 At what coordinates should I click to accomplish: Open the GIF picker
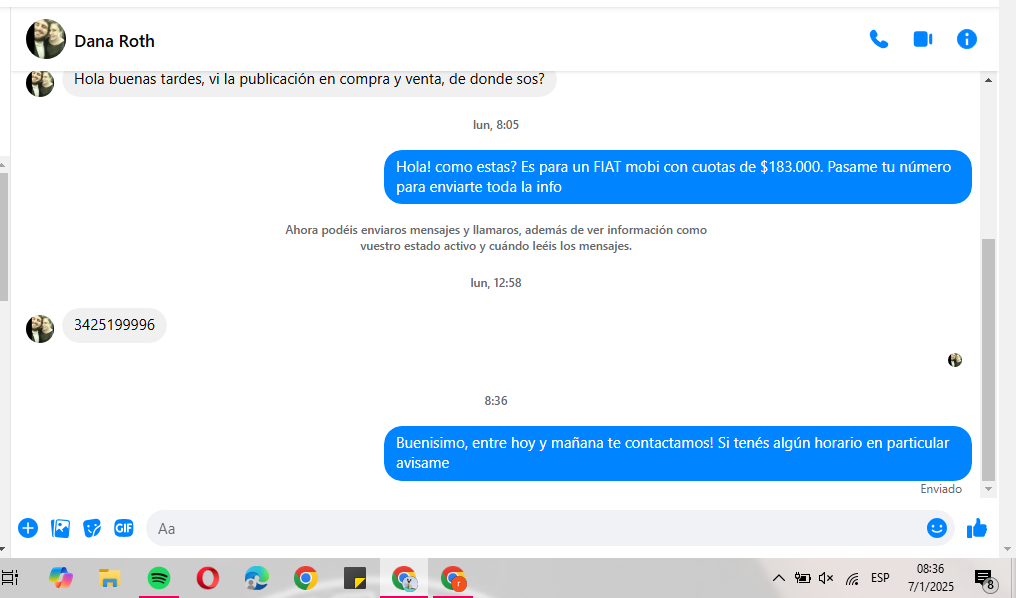[x=124, y=528]
